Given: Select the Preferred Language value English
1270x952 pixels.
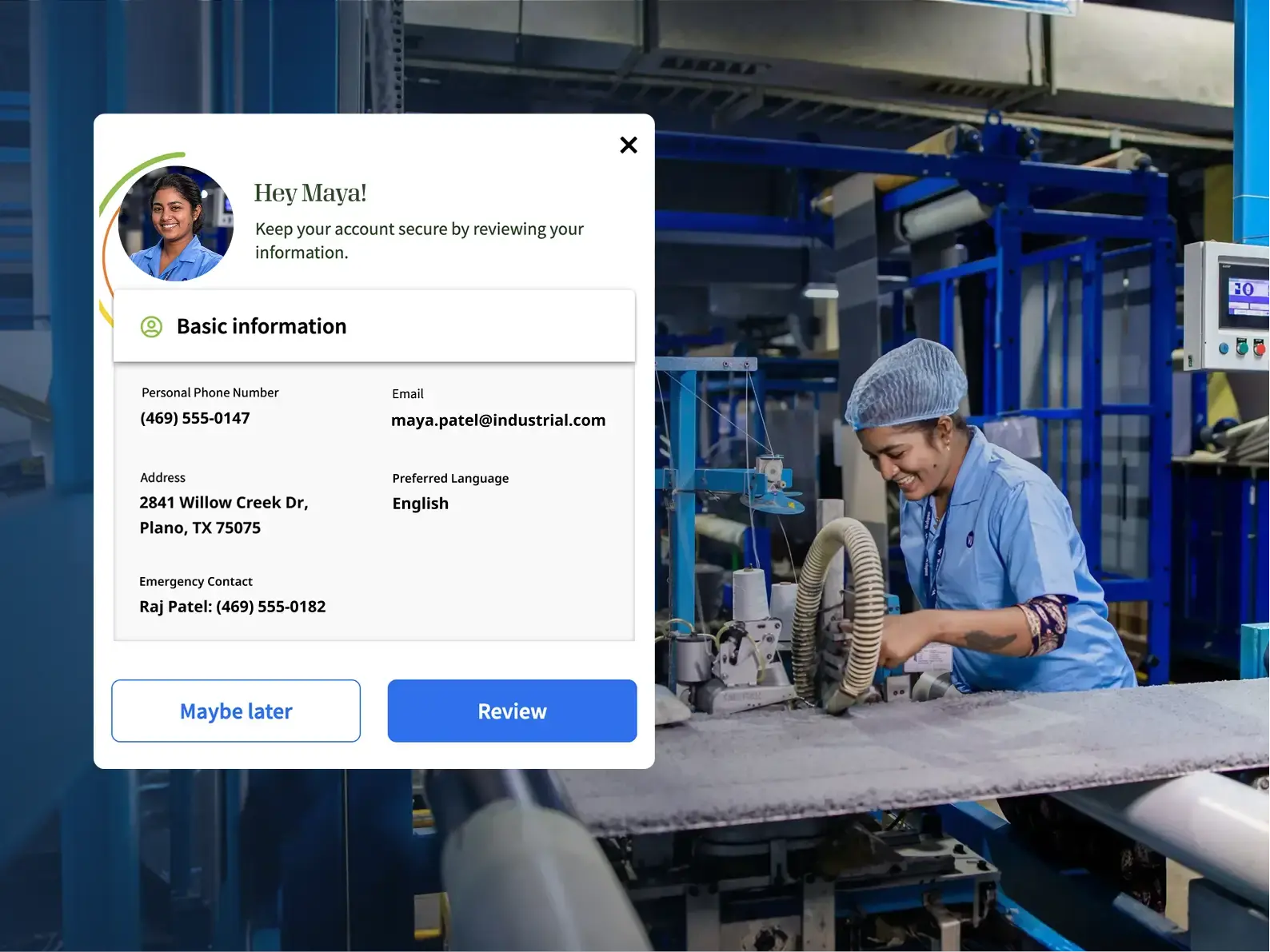Looking at the screenshot, I should click(421, 504).
